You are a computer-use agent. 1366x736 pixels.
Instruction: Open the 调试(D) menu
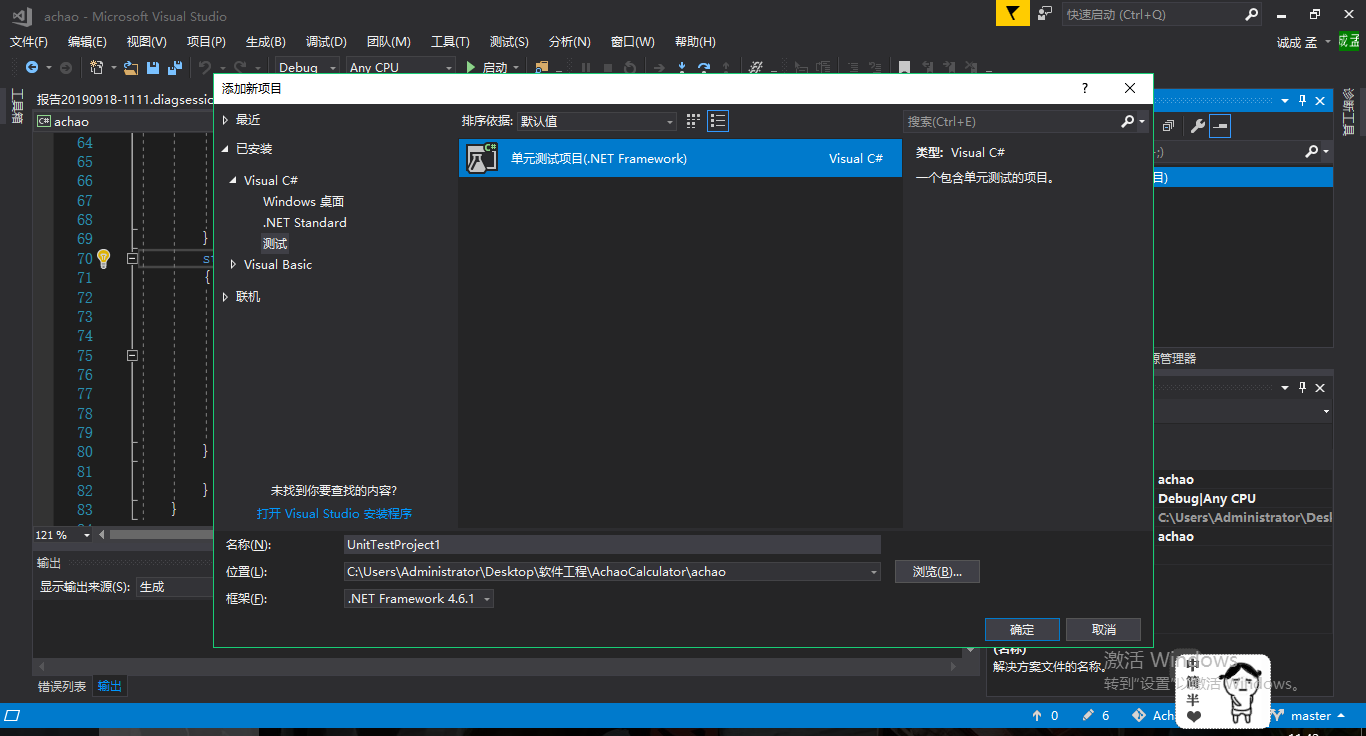pyautogui.click(x=326, y=41)
